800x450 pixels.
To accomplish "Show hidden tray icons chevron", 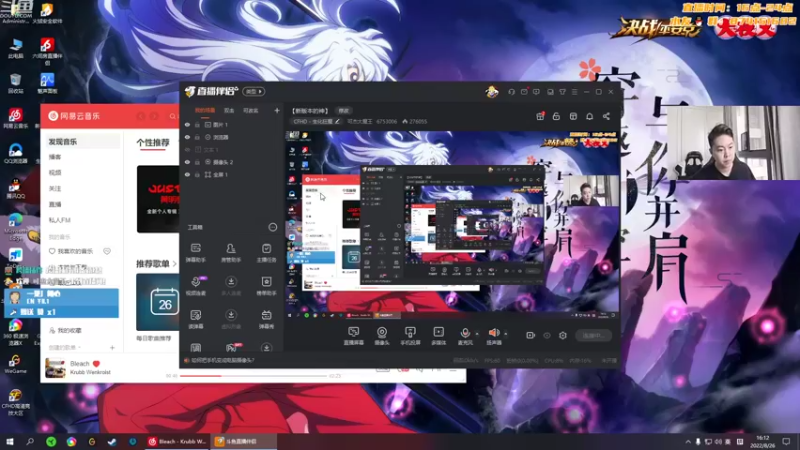I will tap(688, 441).
